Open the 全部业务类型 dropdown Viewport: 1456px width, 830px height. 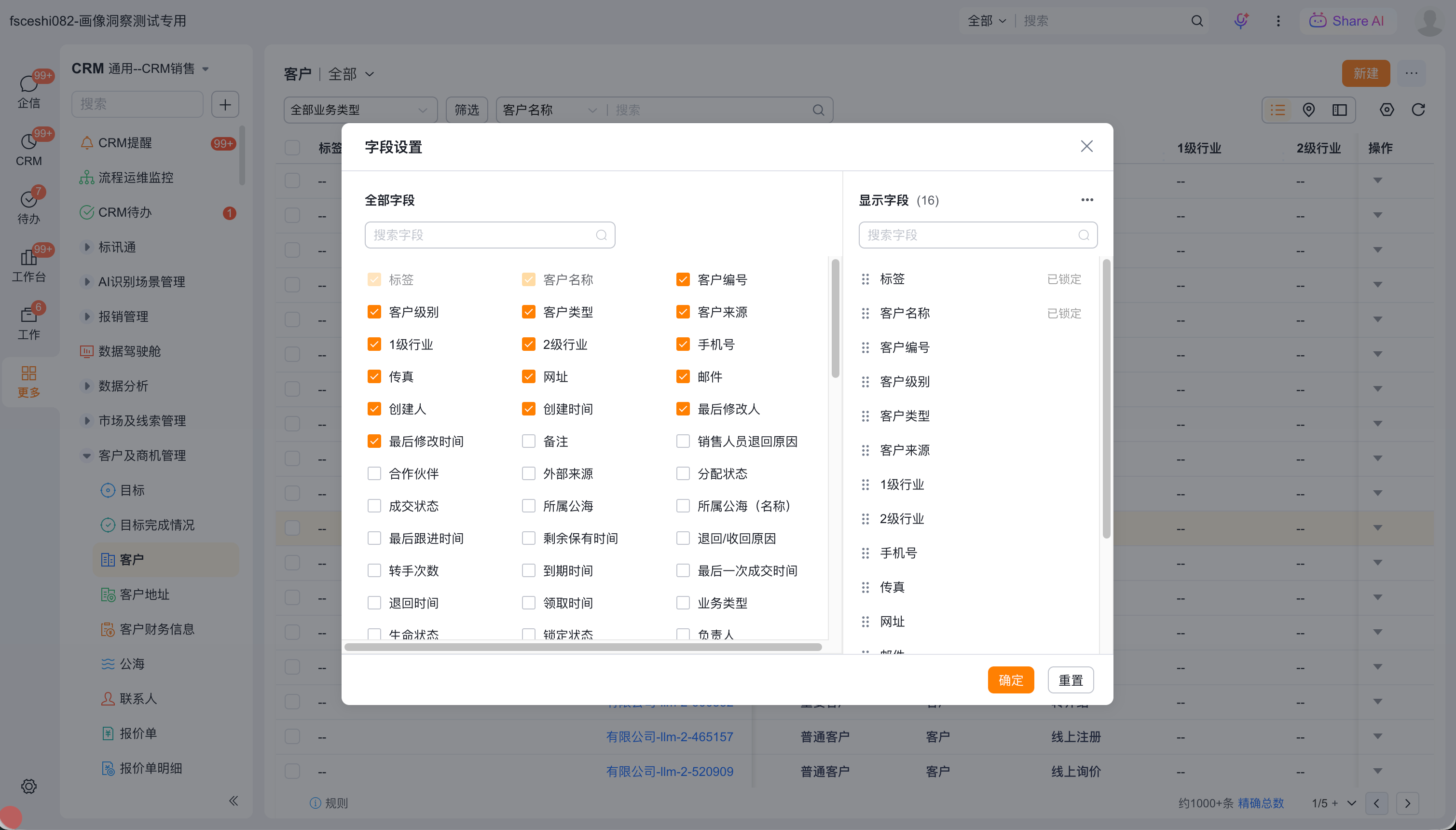click(360, 110)
